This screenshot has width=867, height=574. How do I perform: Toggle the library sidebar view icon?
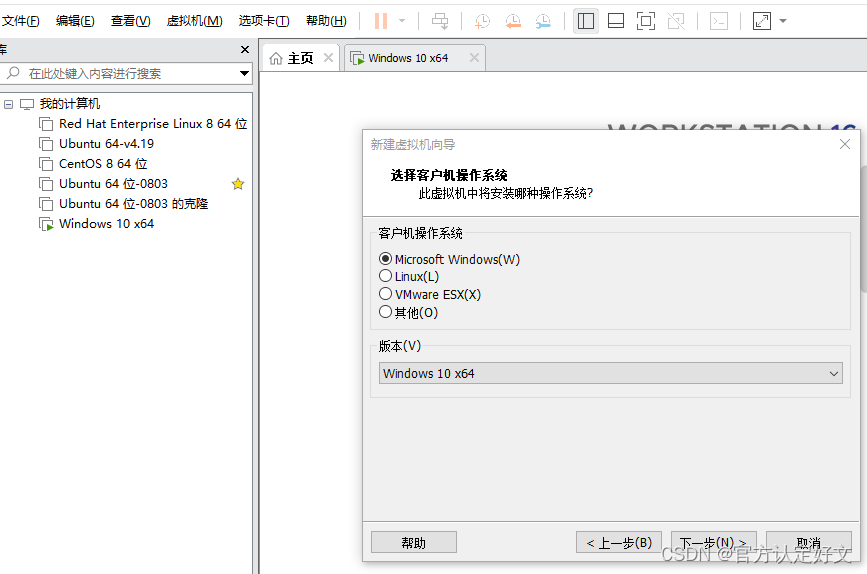coord(586,21)
